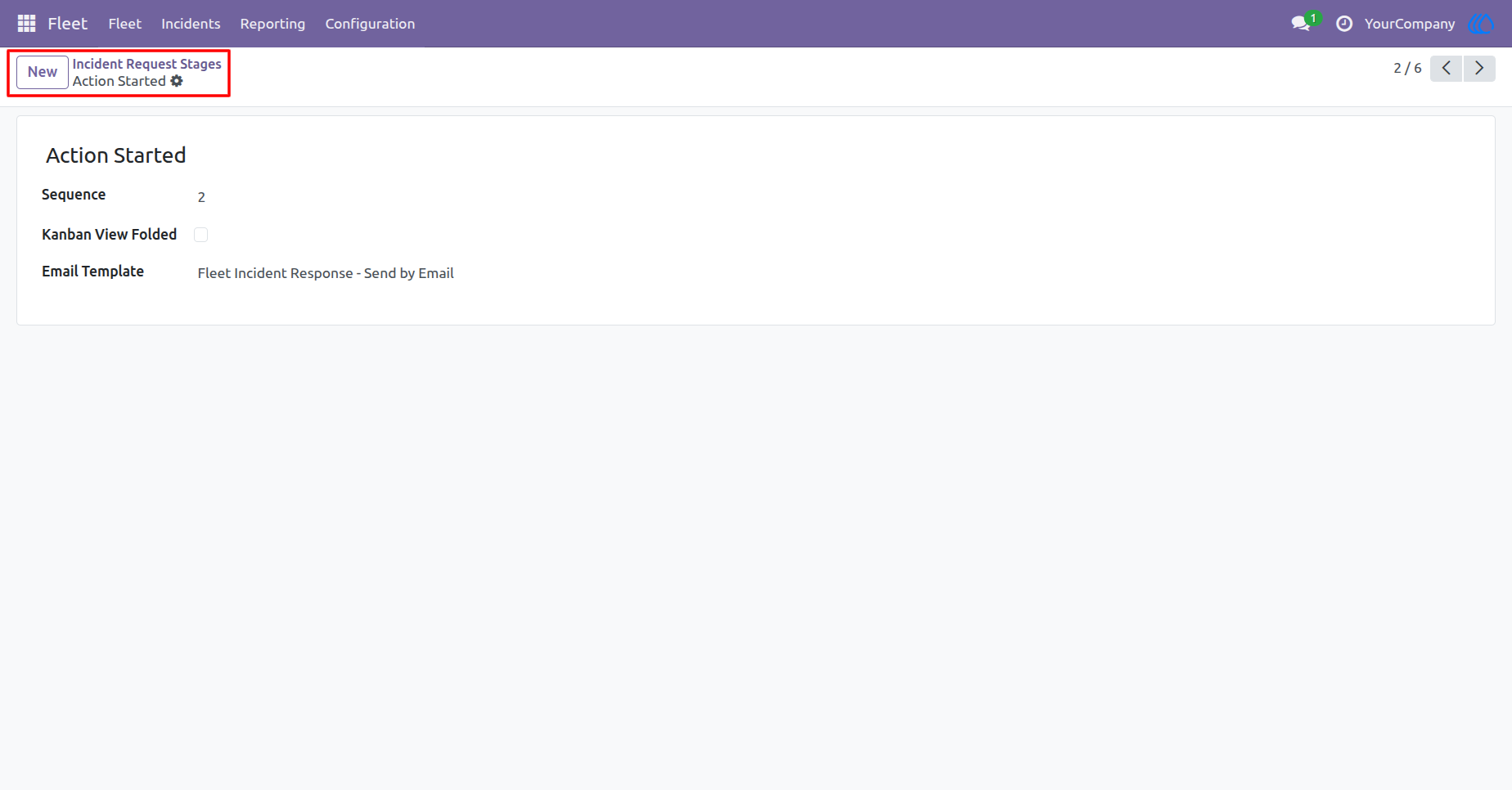The width and height of the screenshot is (1512, 790).
Task: Open the Fleet menu item
Action: click(124, 24)
